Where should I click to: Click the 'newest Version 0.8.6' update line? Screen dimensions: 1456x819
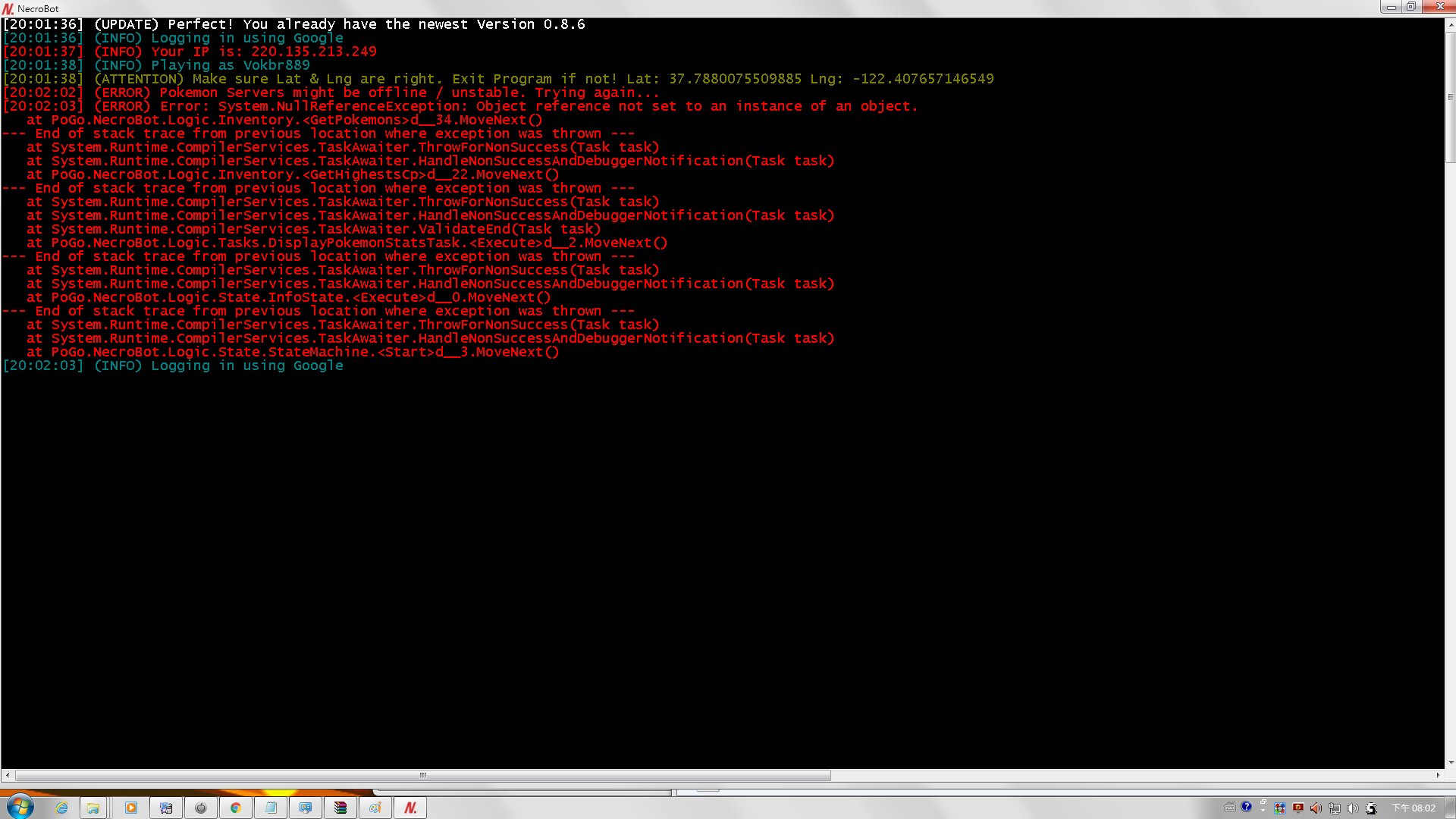point(293,24)
